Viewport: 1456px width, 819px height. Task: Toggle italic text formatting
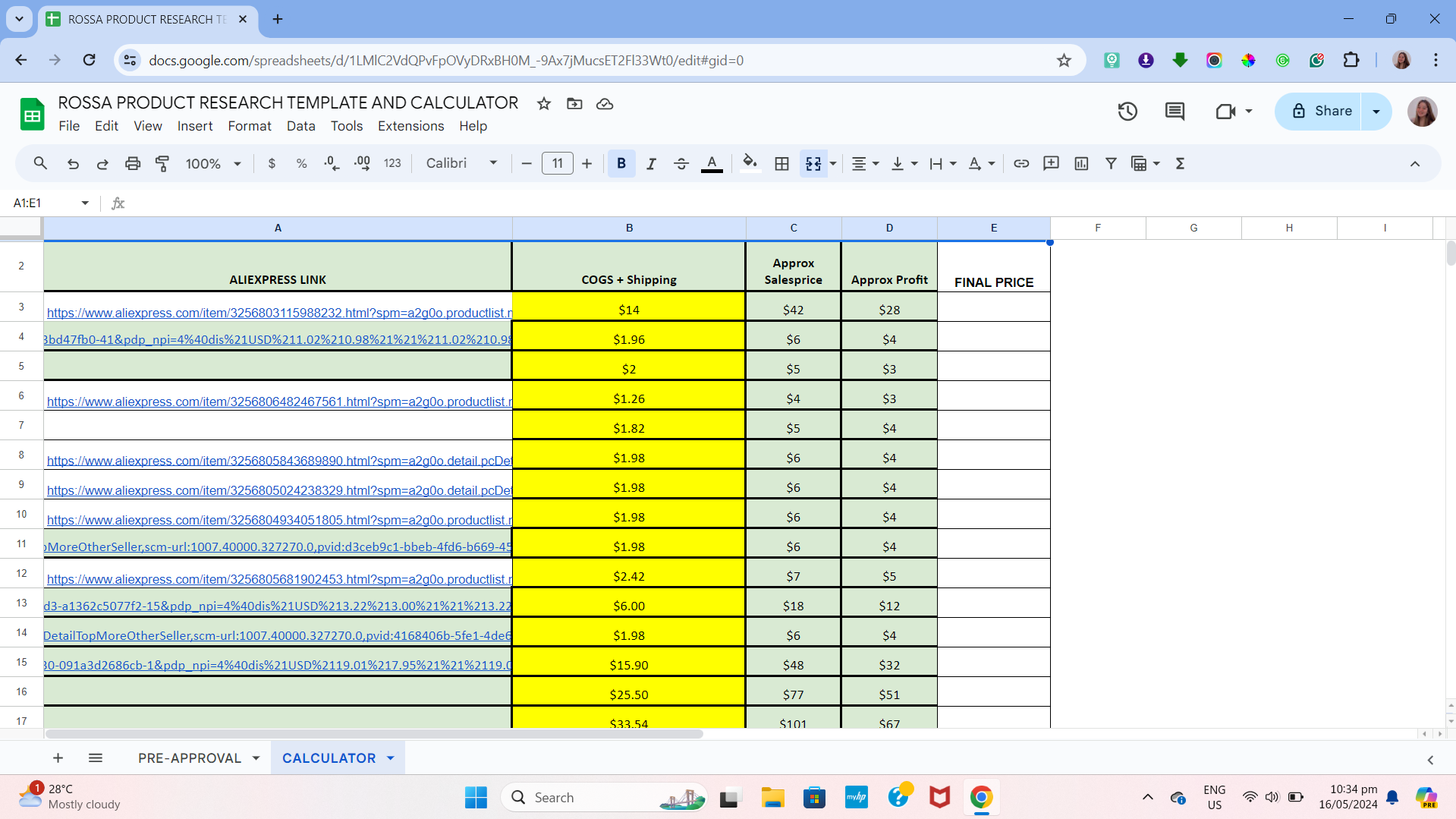tap(651, 163)
